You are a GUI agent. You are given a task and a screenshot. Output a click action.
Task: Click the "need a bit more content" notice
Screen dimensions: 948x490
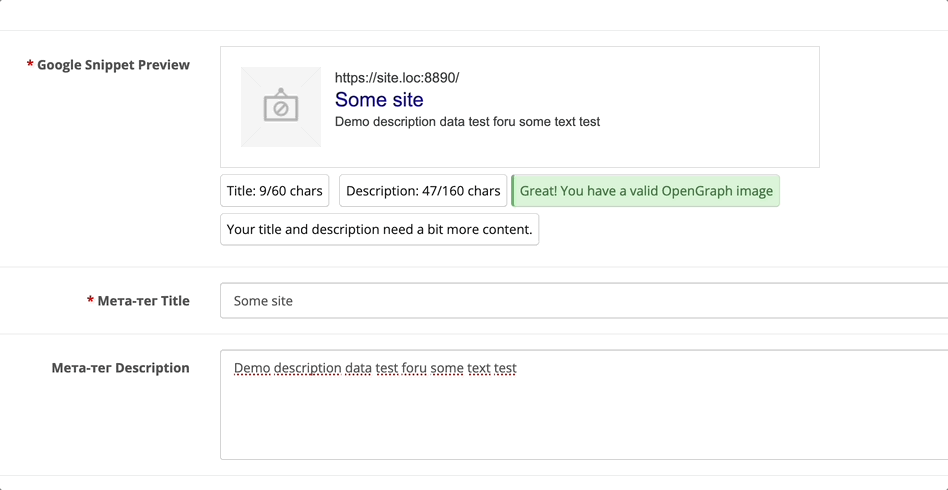click(x=380, y=229)
